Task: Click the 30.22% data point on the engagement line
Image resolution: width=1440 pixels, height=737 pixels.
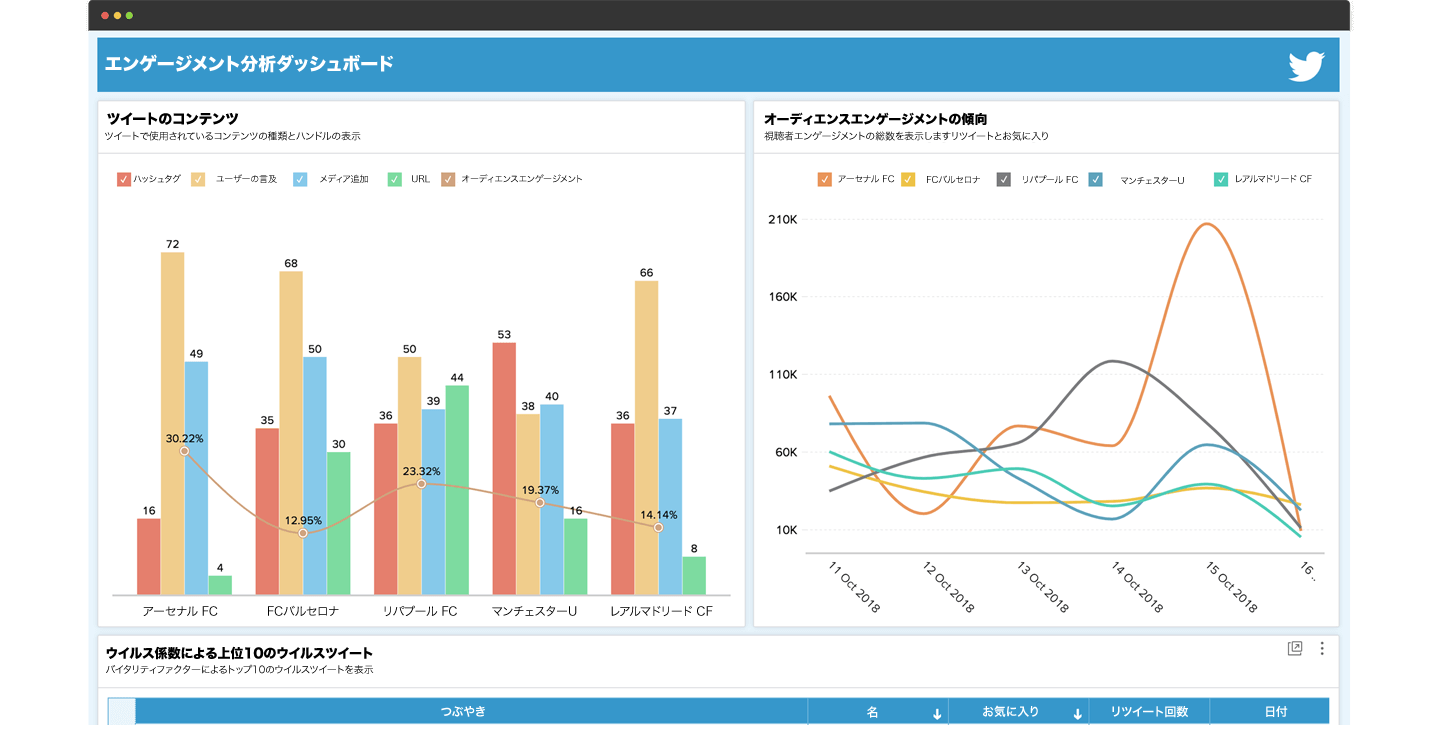Action: click(x=184, y=451)
